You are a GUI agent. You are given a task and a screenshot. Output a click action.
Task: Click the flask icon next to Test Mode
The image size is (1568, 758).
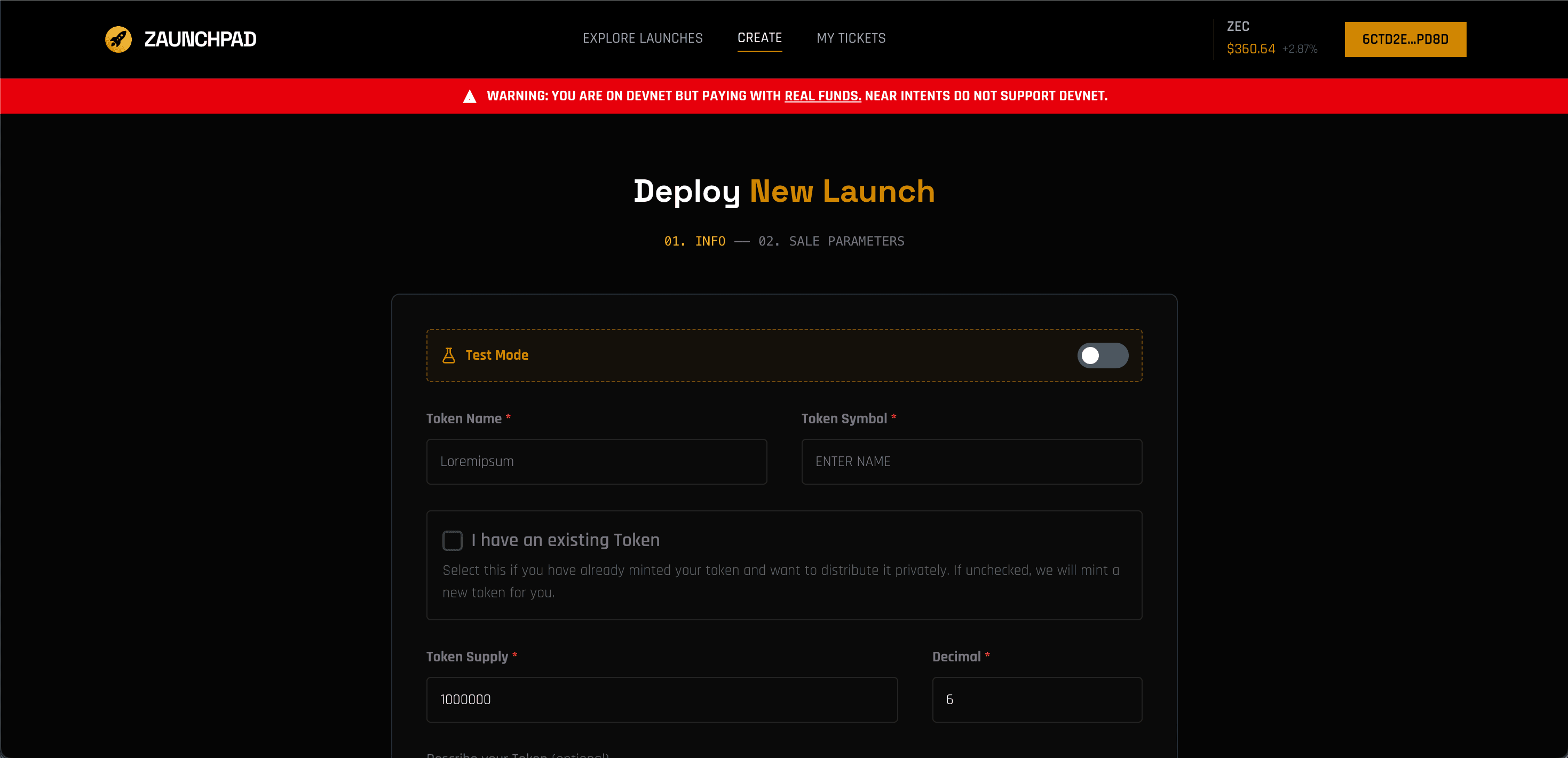[x=449, y=355]
